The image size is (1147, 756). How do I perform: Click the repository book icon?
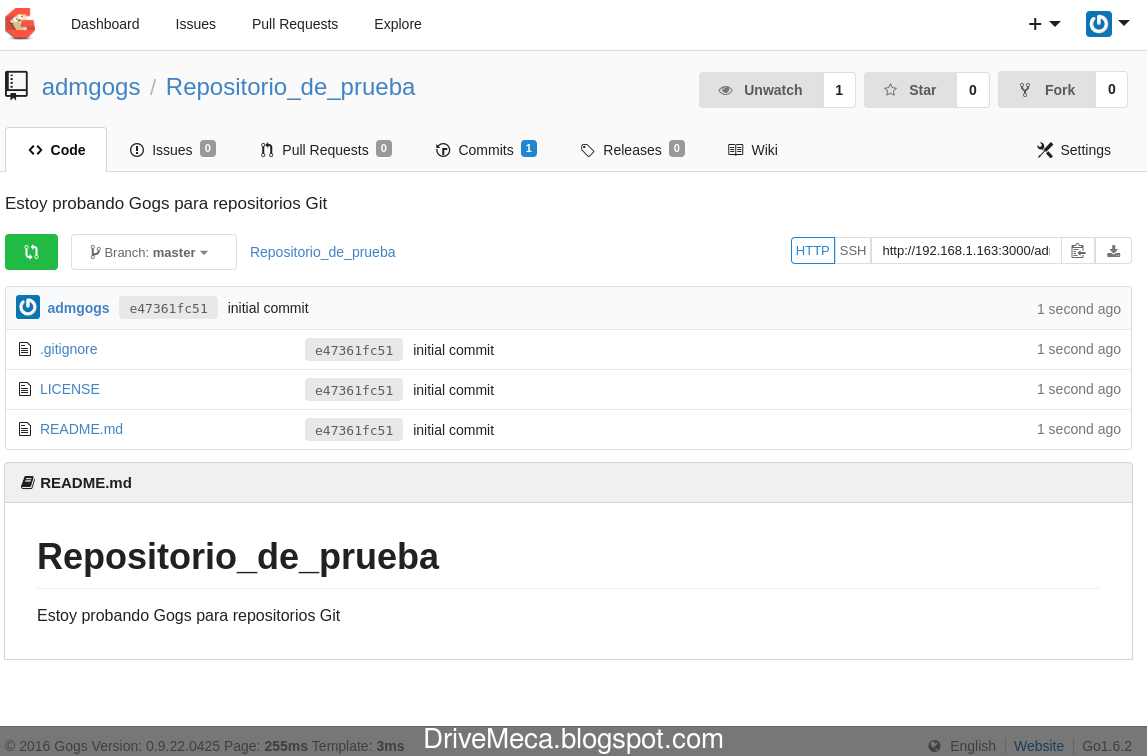(x=16, y=86)
